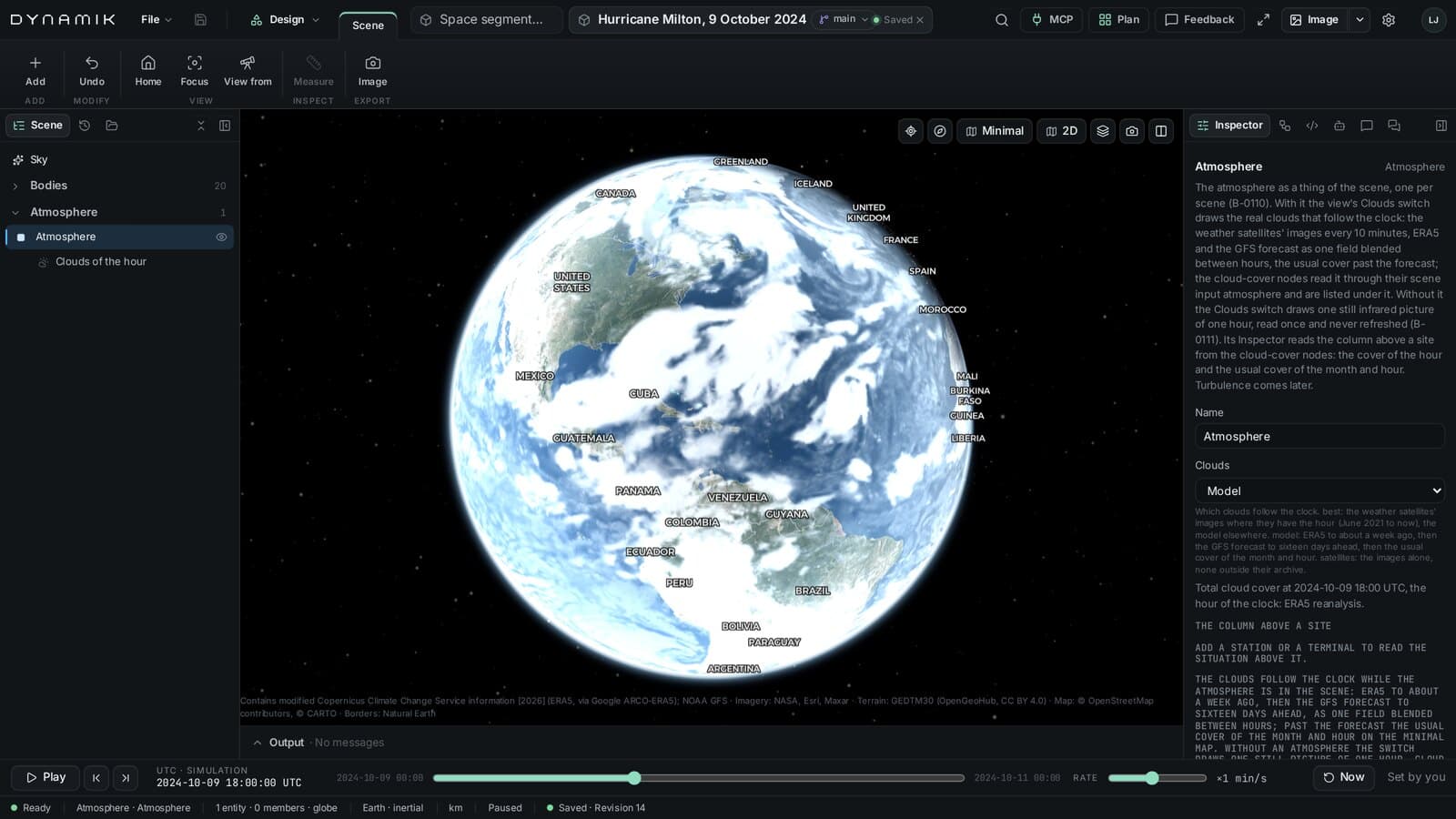This screenshot has height=819, width=1456.
Task: Click the View from telescope tool
Action: (248, 71)
